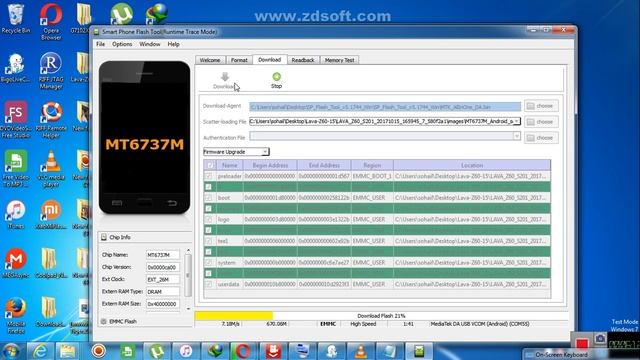Open Internet Explorer from the taskbar
640x360 pixels.
point(40,351)
